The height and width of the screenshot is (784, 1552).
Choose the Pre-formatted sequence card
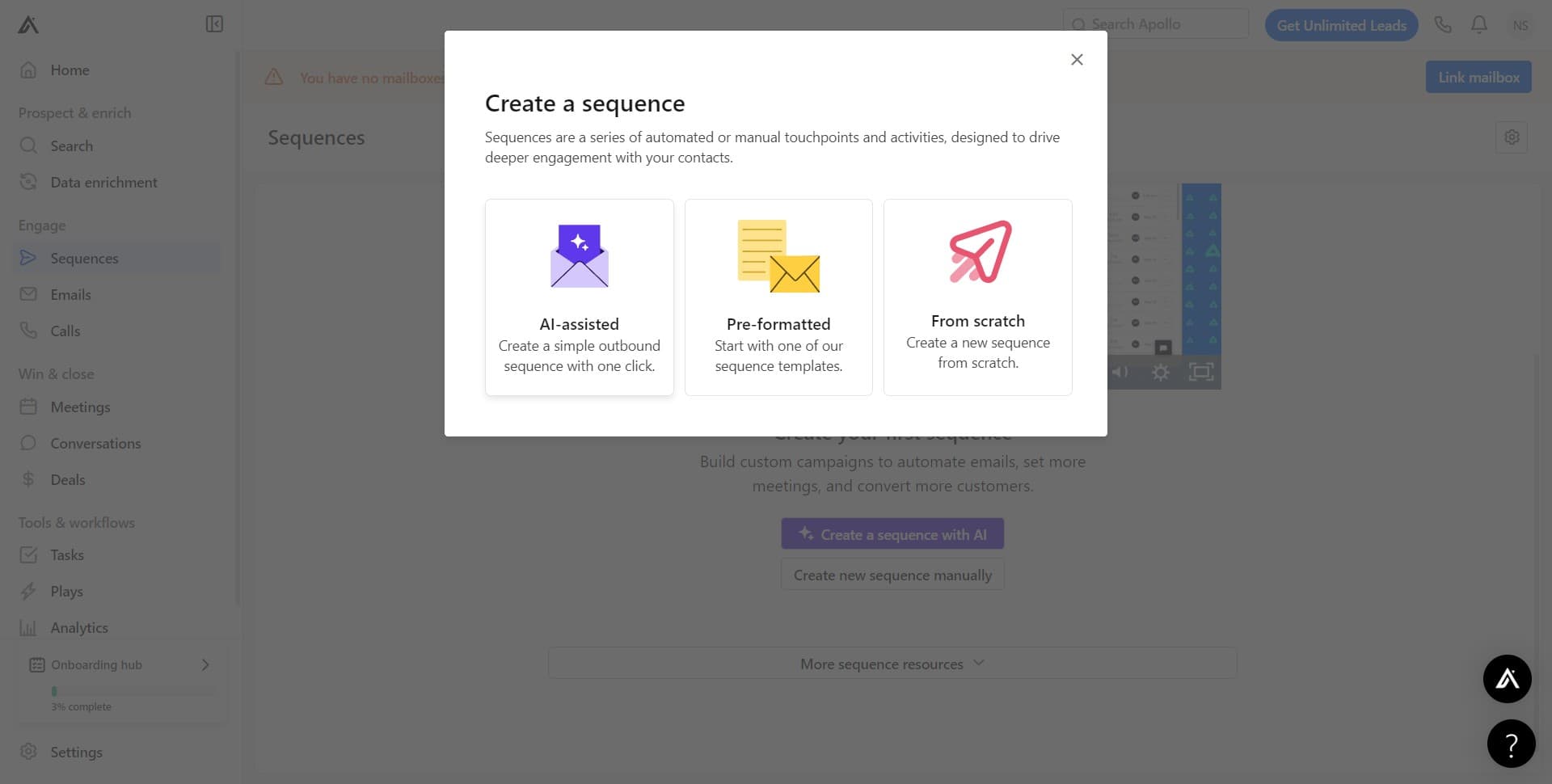pyautogui.click(x=778, y=297)
